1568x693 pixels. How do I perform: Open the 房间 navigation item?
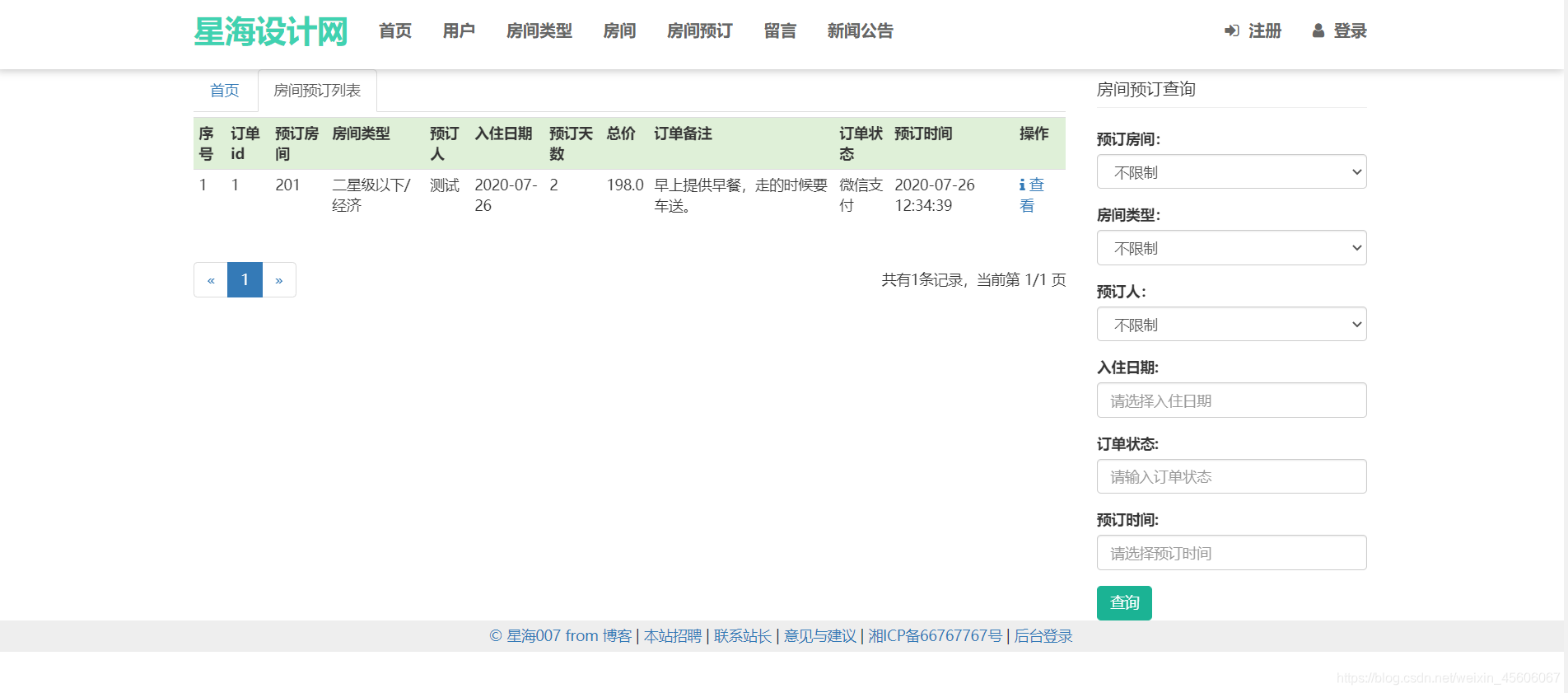(x=619, y=30)
